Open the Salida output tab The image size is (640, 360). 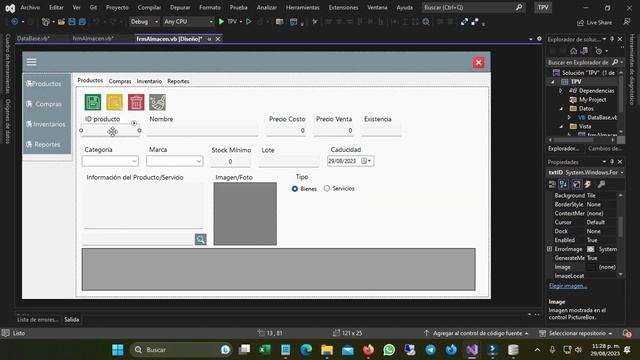point(72,320)
